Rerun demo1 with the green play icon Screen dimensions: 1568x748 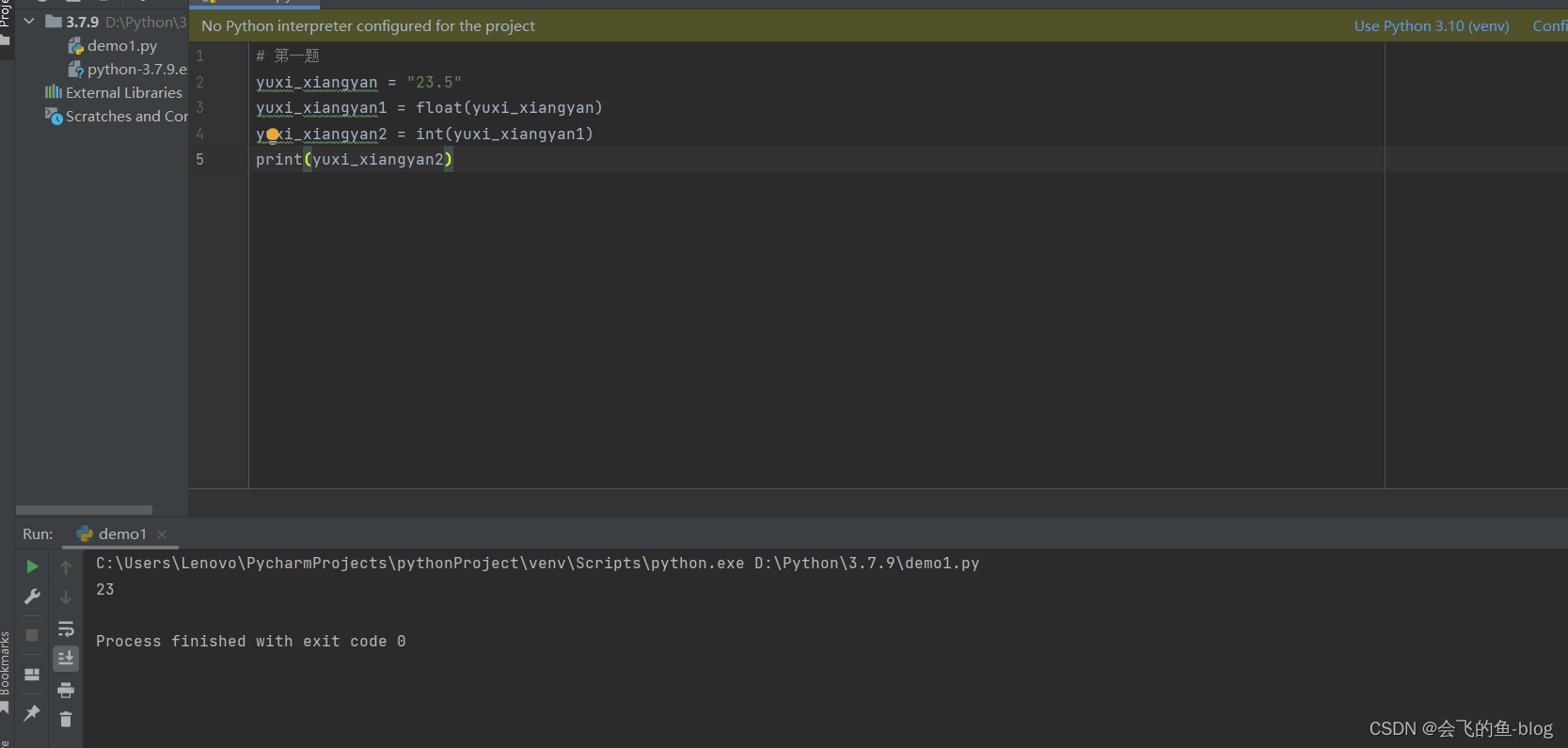pos(32,566)
